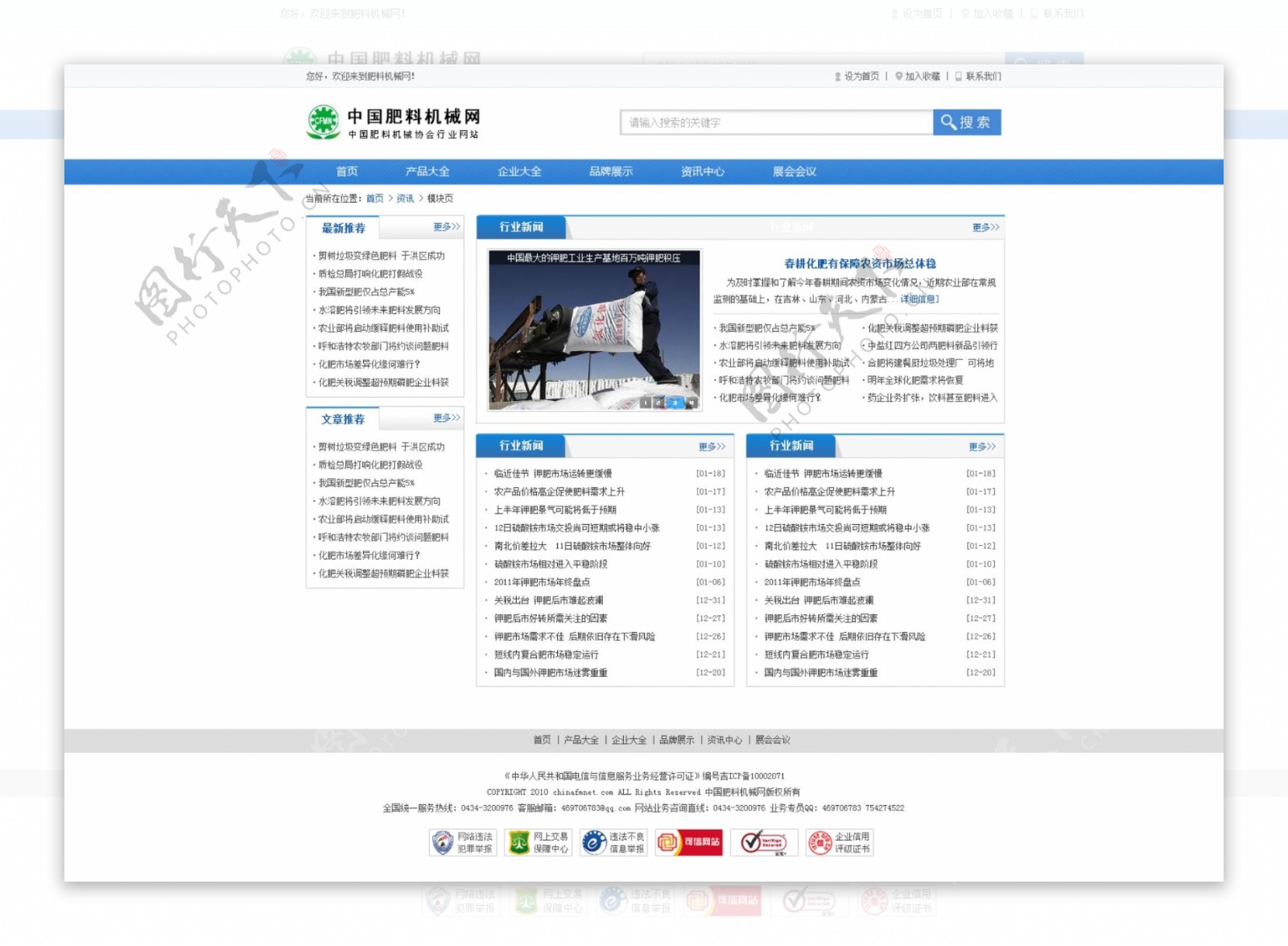Click 加入收藏 text in the top bar
Viewport: 1288px width, 946px height.
pos(923,76)
